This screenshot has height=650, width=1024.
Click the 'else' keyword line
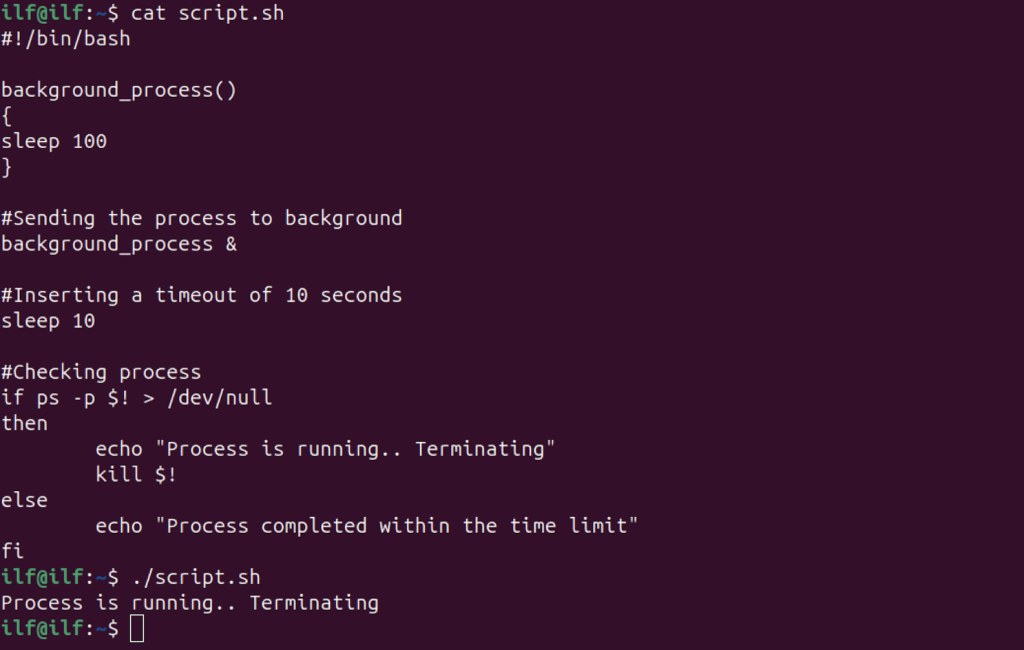click(24, 500)
